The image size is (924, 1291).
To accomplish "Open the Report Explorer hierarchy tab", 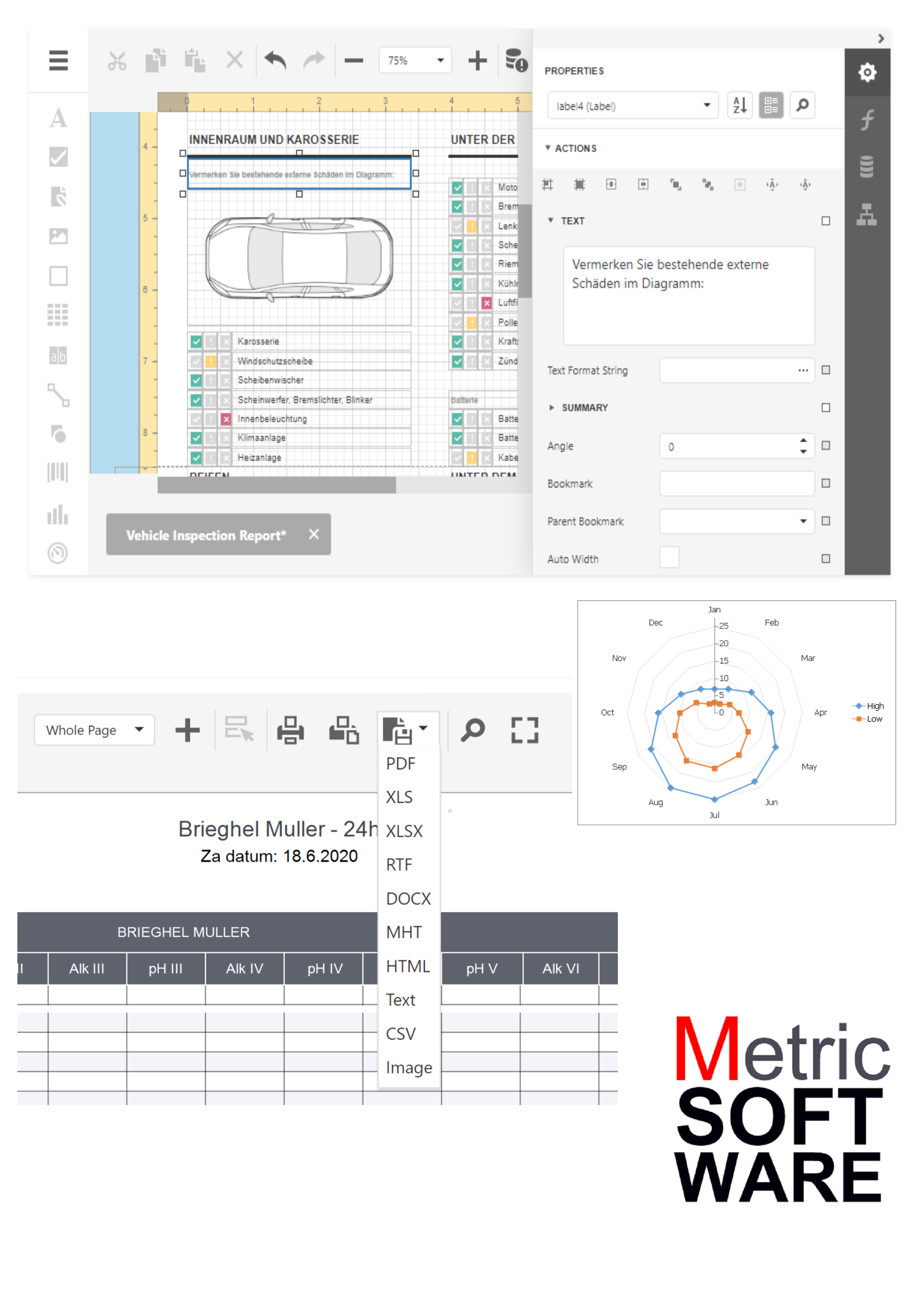I will point(867,215).
